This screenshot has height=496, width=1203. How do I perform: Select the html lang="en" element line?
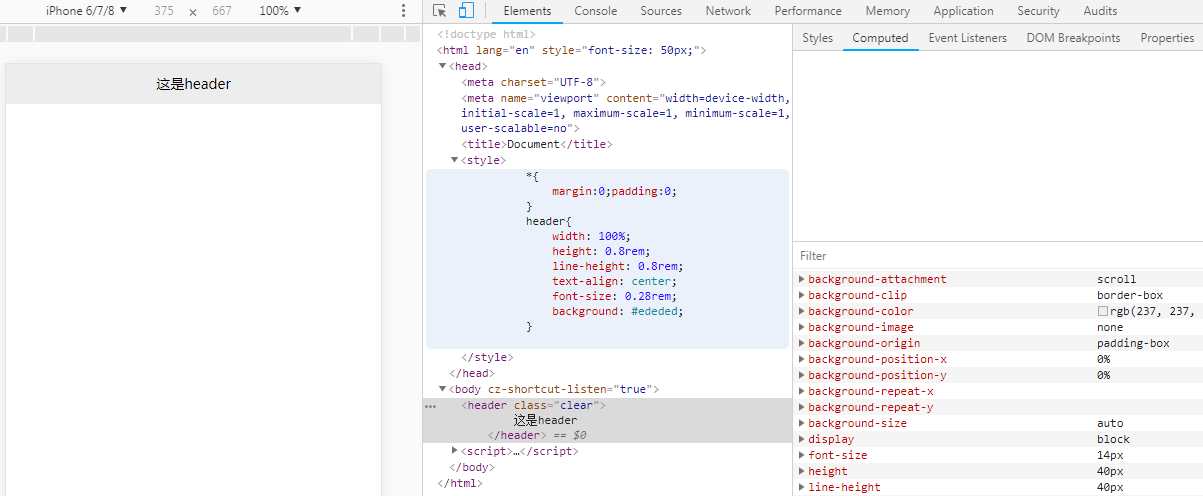(573, 49)
